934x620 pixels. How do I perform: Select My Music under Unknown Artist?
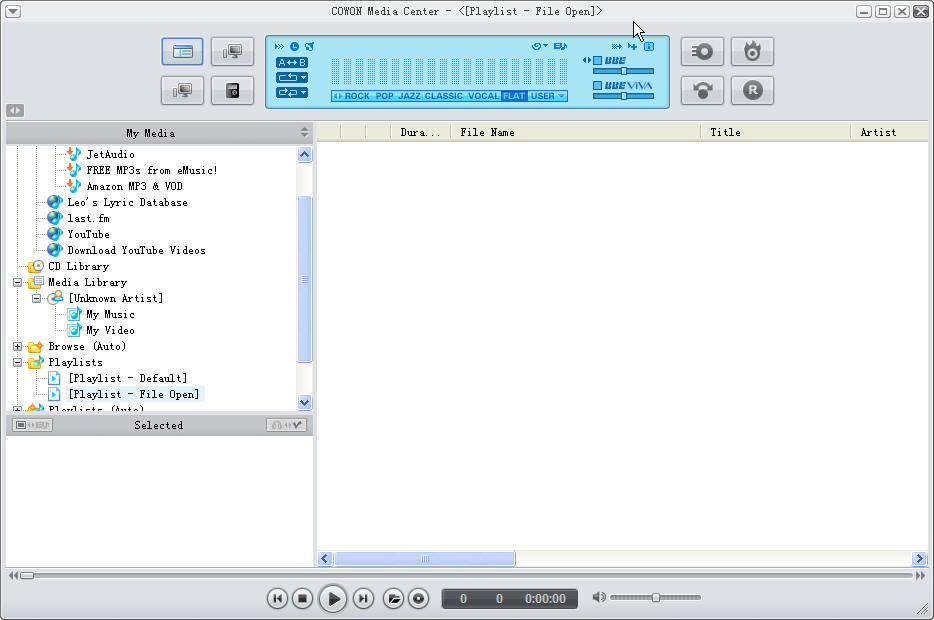(x=110, y=314)
